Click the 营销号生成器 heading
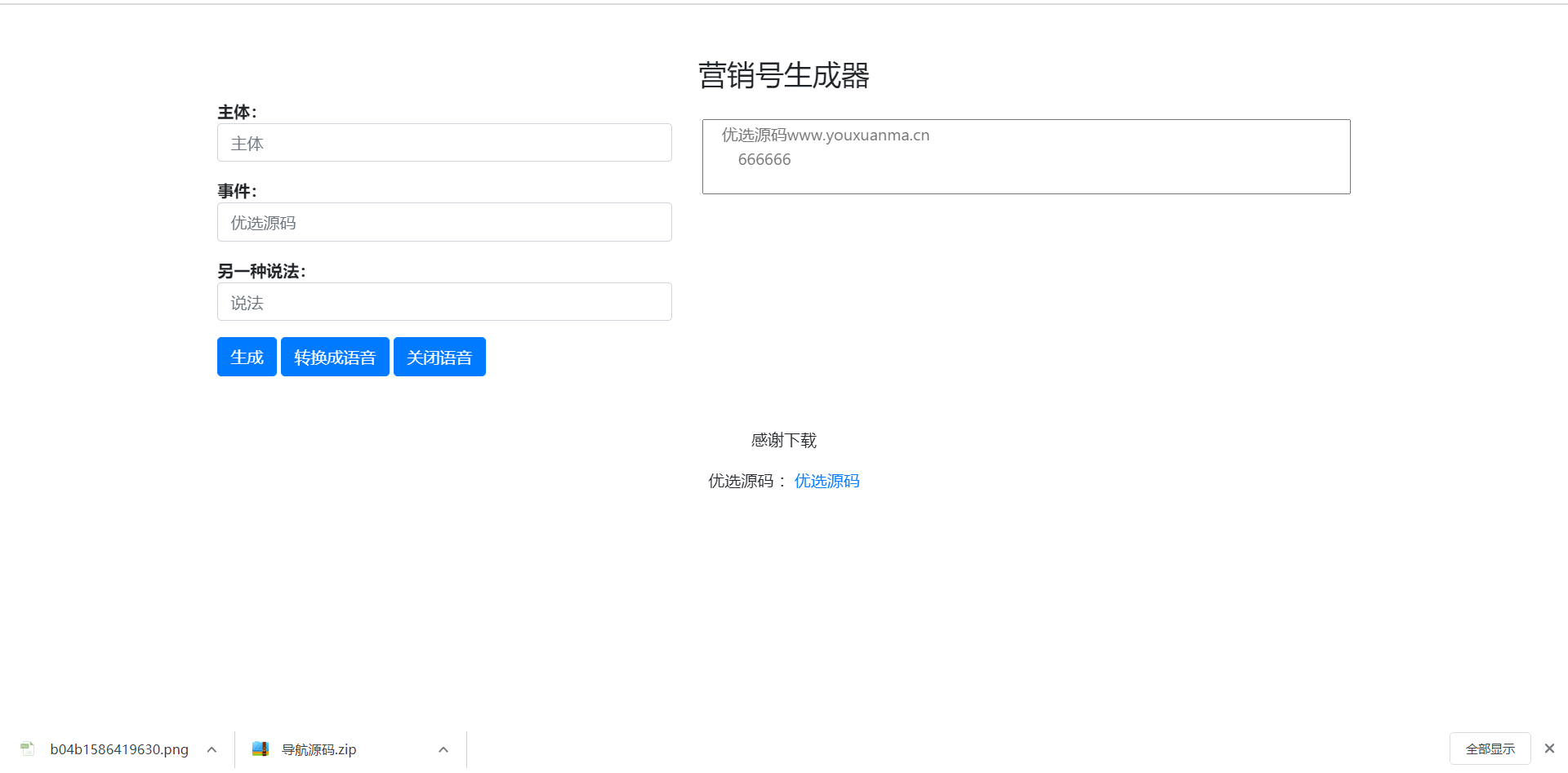Screen dimensions: 1568x773 point(784,75)
